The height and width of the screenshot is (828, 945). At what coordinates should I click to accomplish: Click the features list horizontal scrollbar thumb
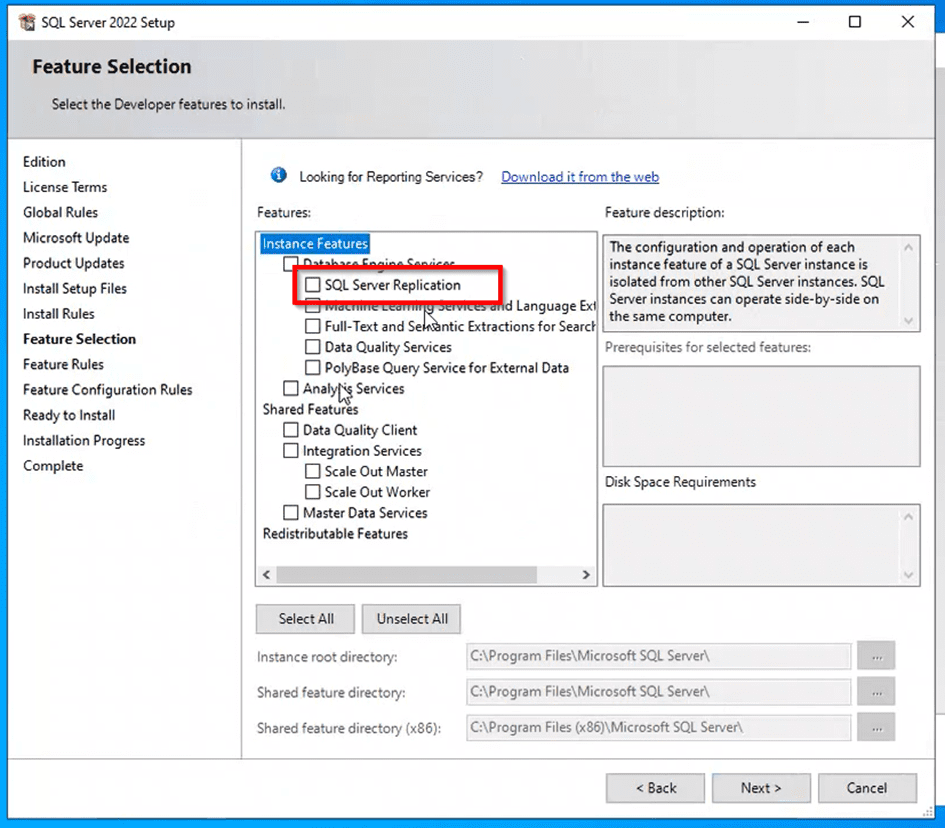[406, 574]
